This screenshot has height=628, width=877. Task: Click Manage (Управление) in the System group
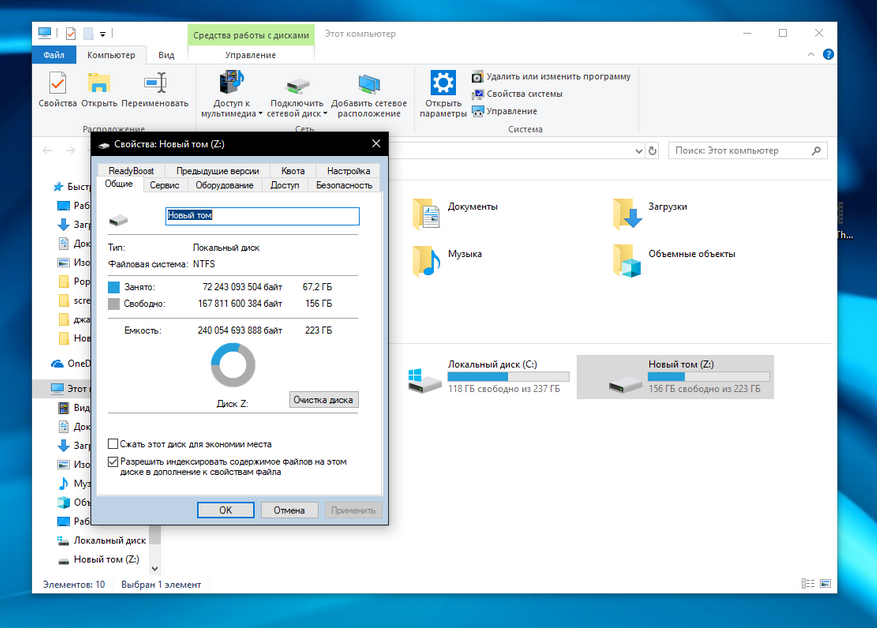coord(504,111)
